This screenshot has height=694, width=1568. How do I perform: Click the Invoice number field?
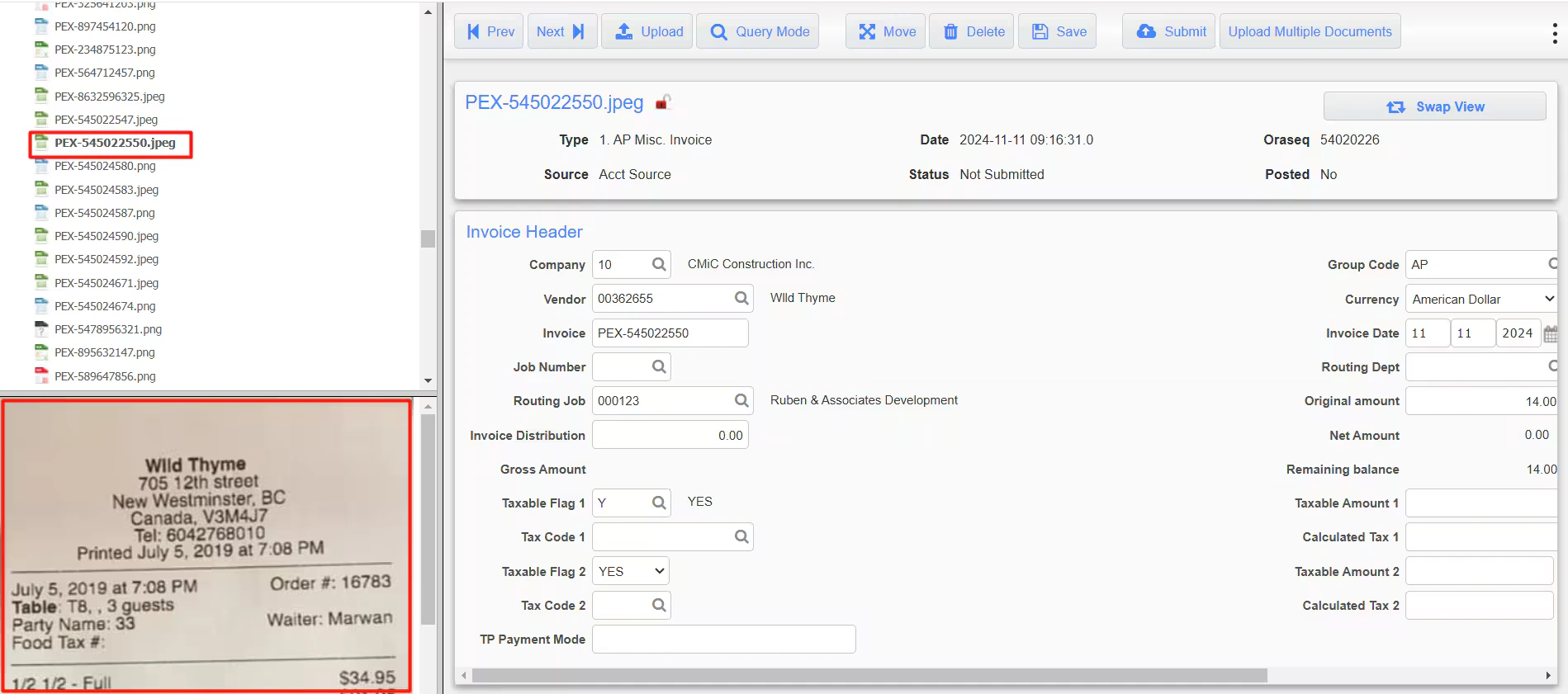coord(670,333)
